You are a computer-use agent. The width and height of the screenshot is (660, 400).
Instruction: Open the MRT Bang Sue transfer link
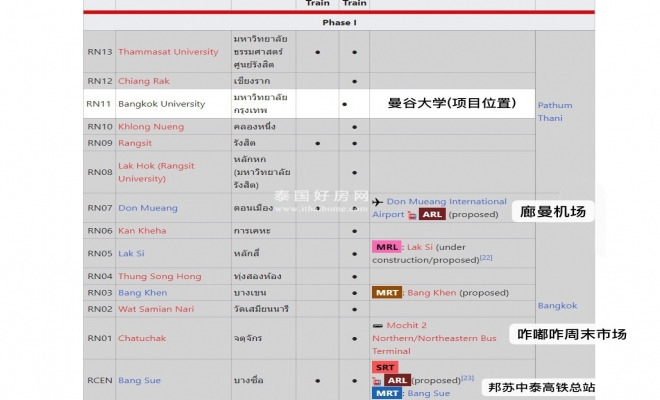(x=428, y=393)
